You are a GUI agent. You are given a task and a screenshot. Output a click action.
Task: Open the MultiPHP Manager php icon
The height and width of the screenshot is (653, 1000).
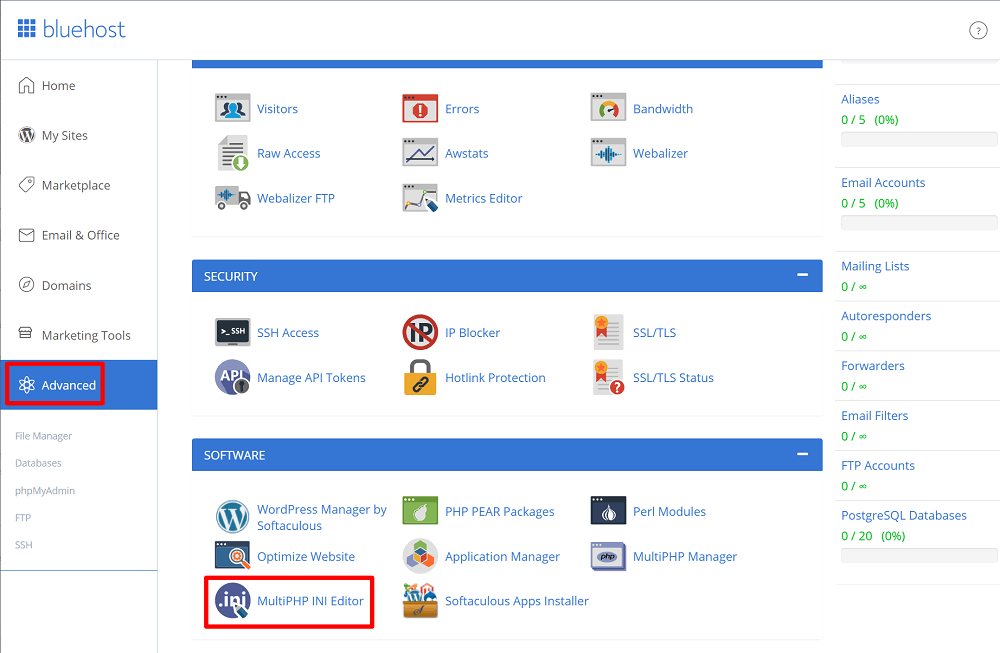click(x=608, y=555)
